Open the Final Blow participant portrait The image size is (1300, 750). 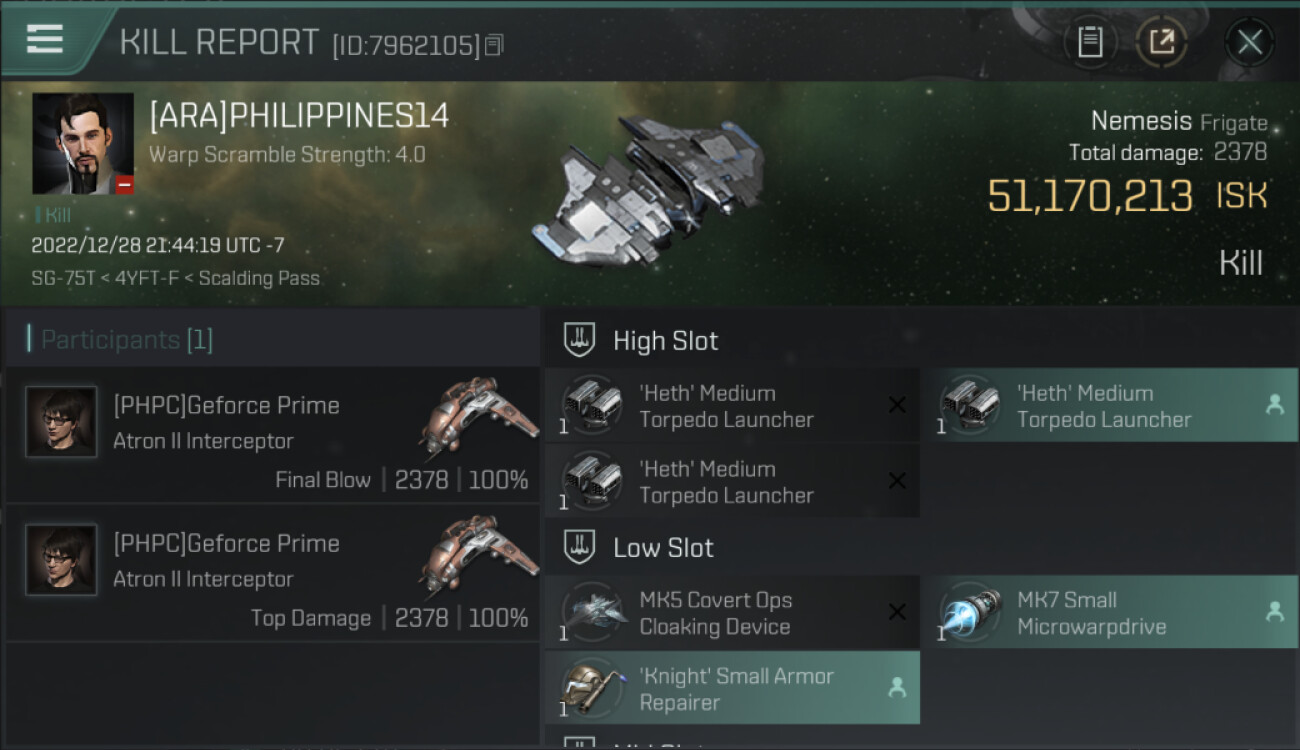[61, 422]
